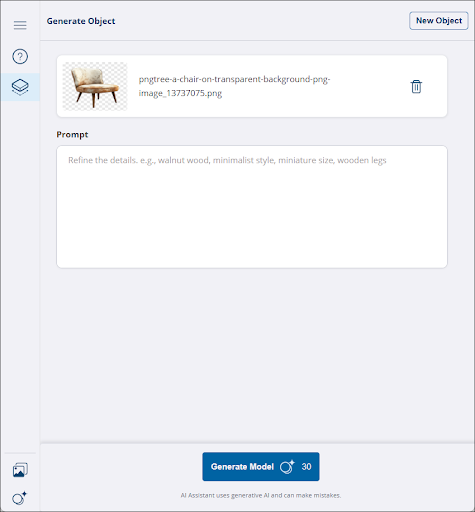This screenshot has width=475, height=512.
Task: Select the Generate Object layers icon
Action: (x=20, y=87)
